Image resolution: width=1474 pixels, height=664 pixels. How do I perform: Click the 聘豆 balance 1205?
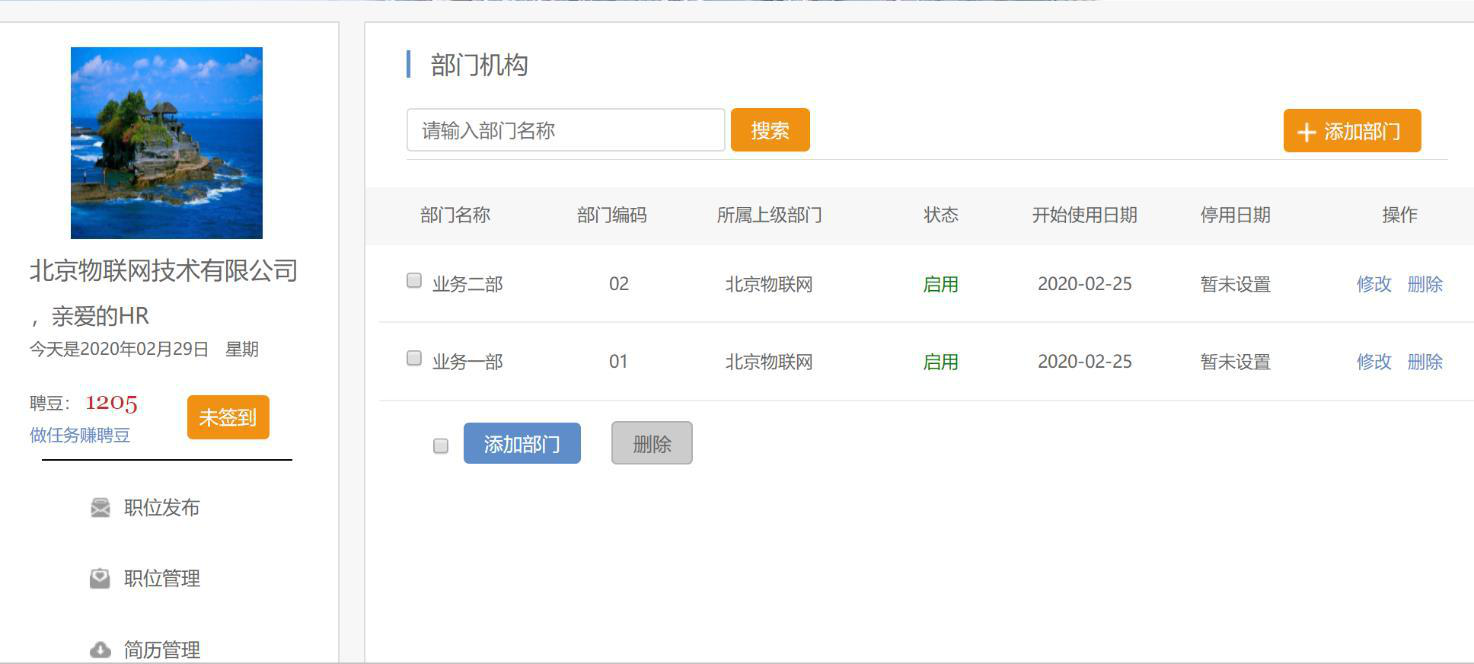click(111, 403)
